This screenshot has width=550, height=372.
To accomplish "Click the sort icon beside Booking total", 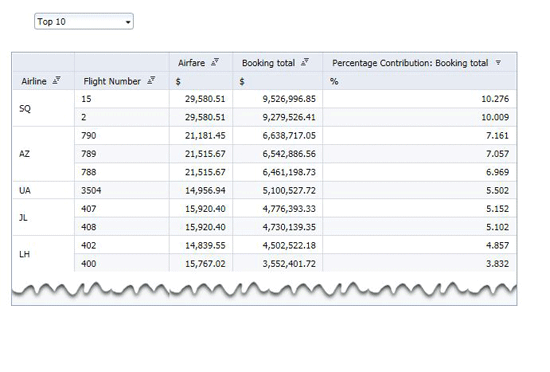I will [305, 63].
